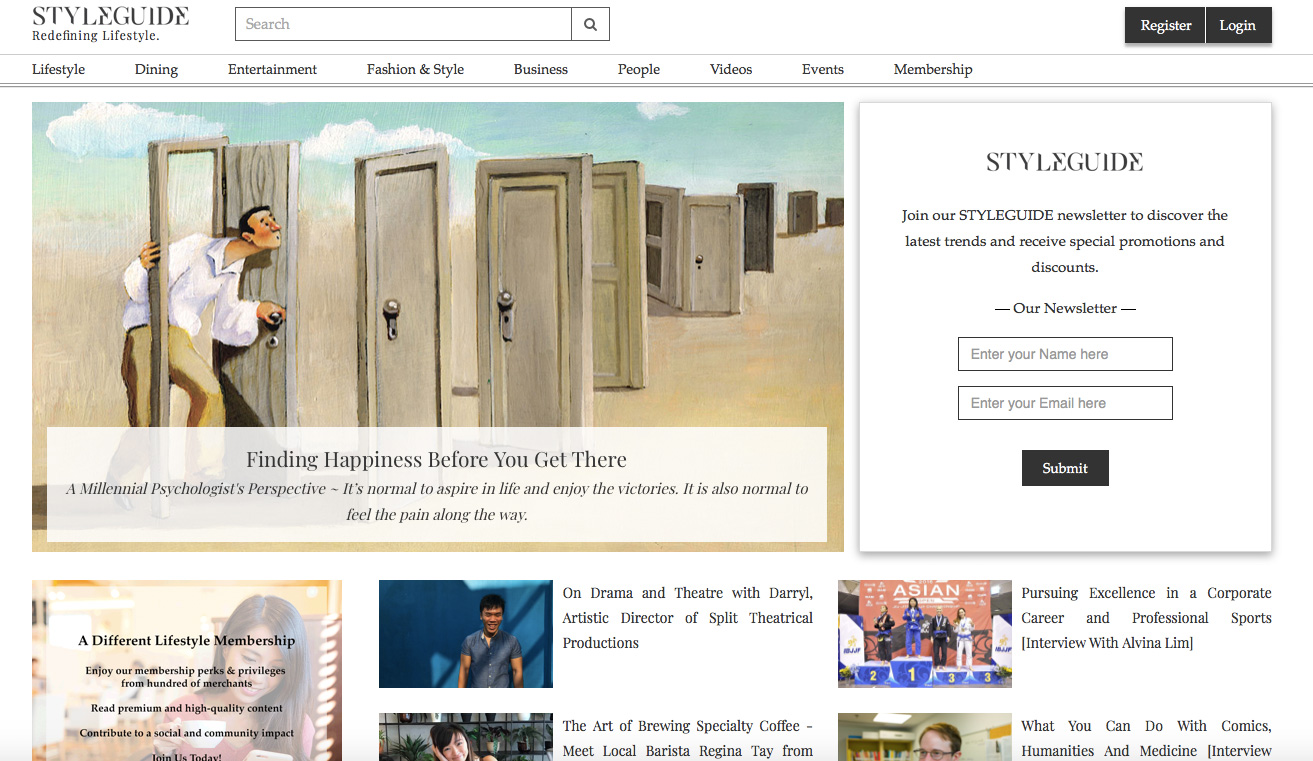The image size is (1313, 761).
Task: Focus the Search text field
Action: [x=403, y=24]
